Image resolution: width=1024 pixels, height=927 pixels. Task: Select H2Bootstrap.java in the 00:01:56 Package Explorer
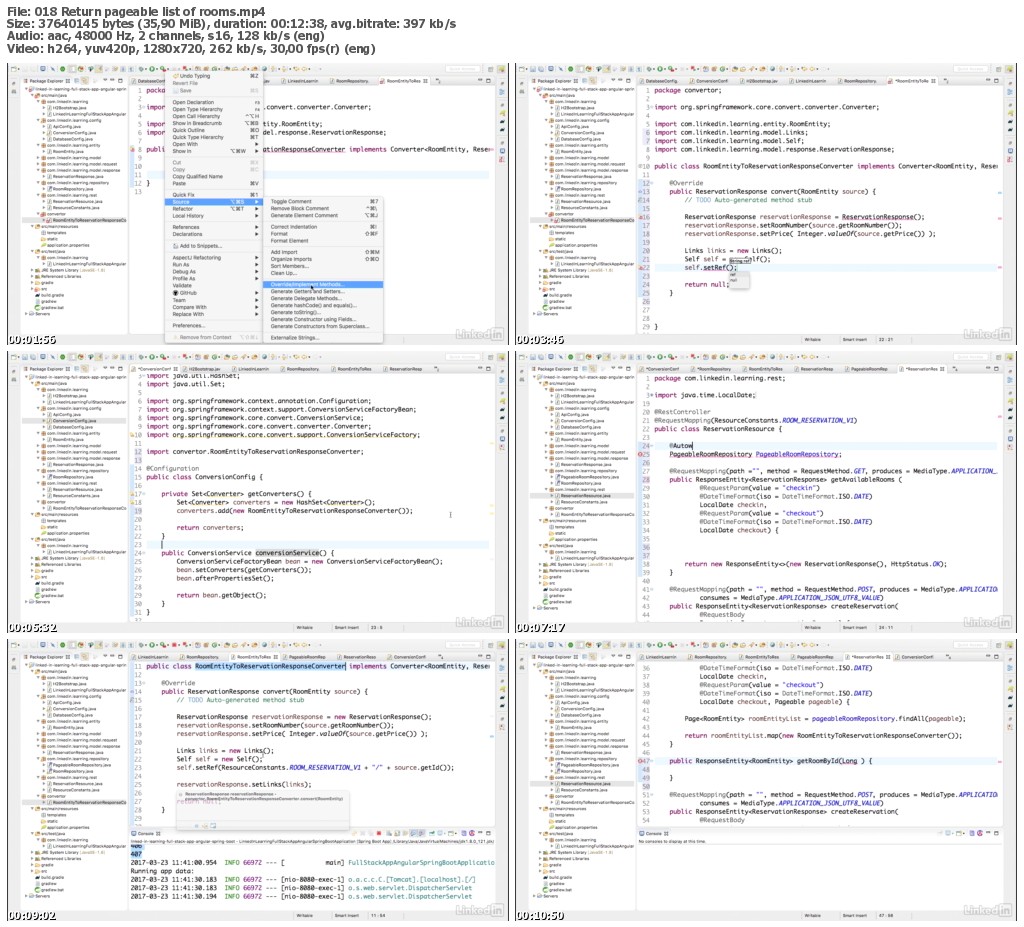(67, 108)
